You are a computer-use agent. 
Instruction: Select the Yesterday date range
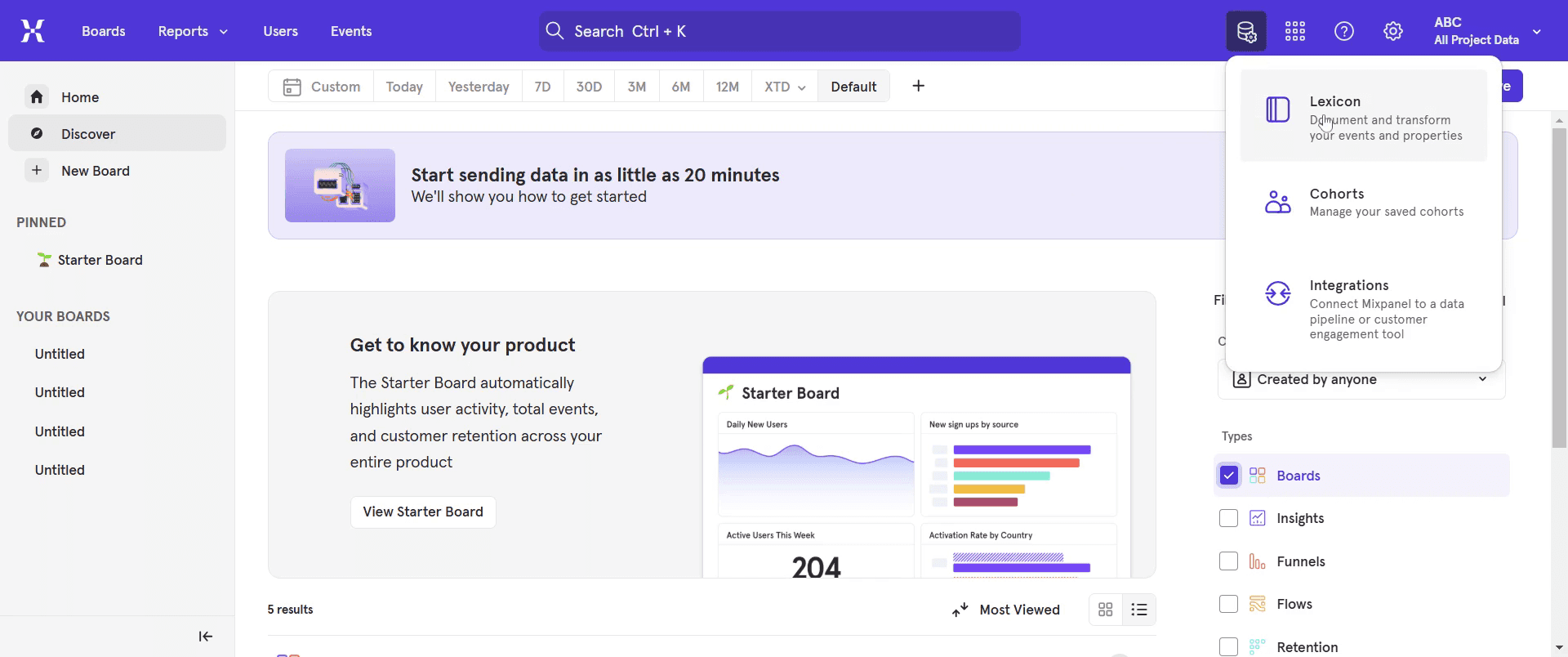[479, 87]
